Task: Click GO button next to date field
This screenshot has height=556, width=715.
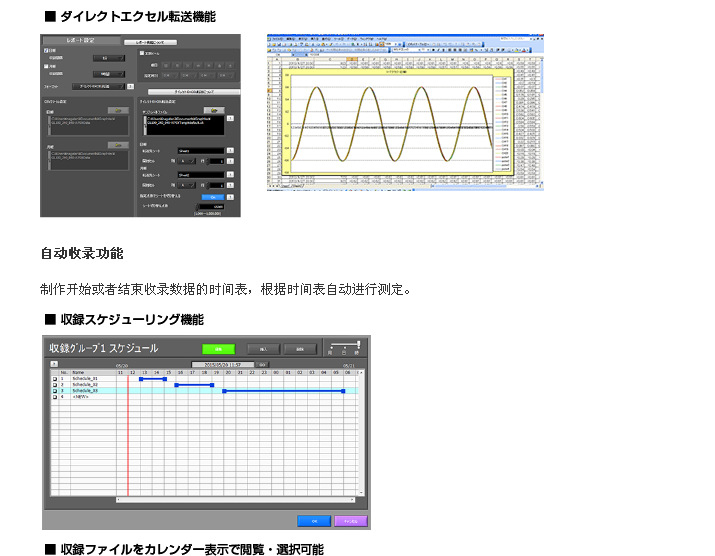Action: (x=262, y=364)
